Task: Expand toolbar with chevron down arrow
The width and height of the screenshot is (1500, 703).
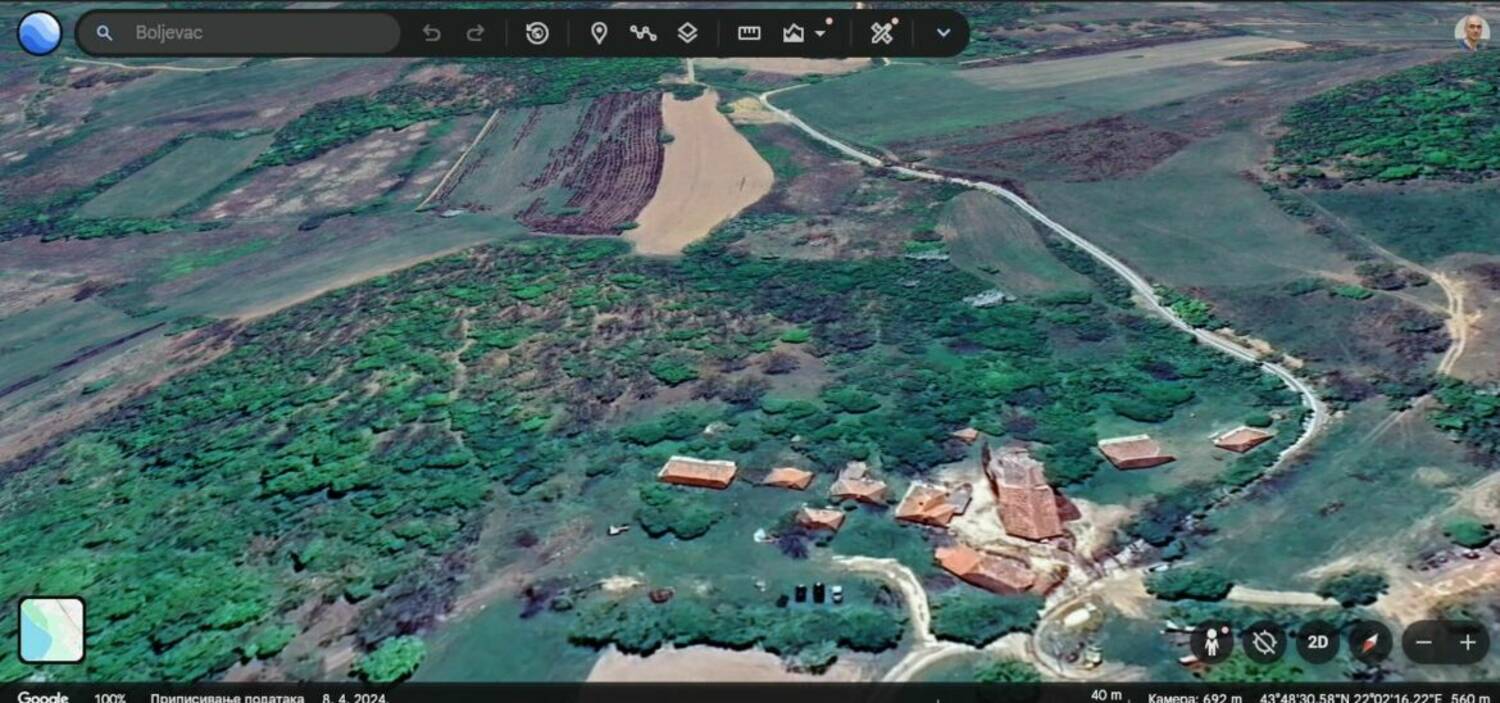Action: (x=943, y=33)
